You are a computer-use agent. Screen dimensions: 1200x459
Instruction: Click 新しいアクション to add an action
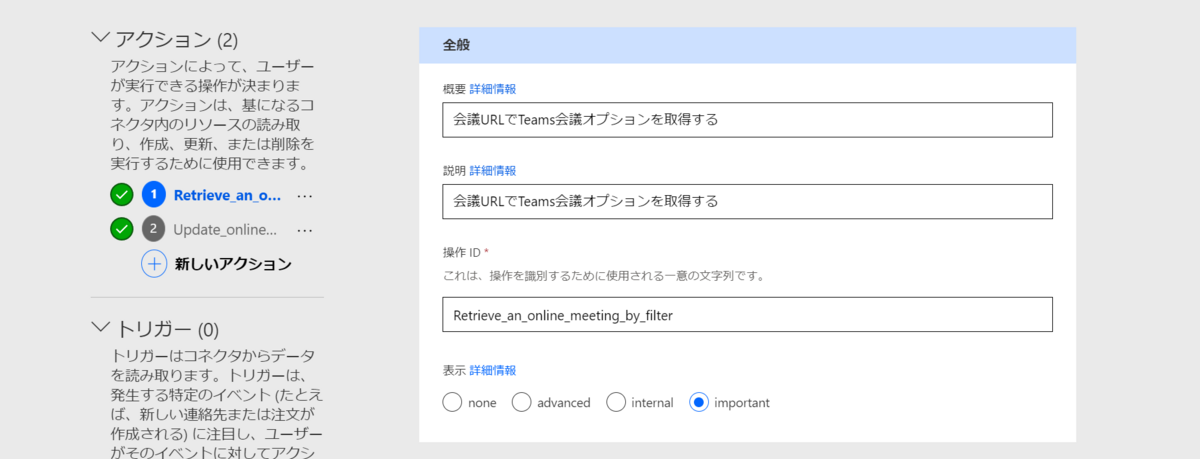(233, 264)
